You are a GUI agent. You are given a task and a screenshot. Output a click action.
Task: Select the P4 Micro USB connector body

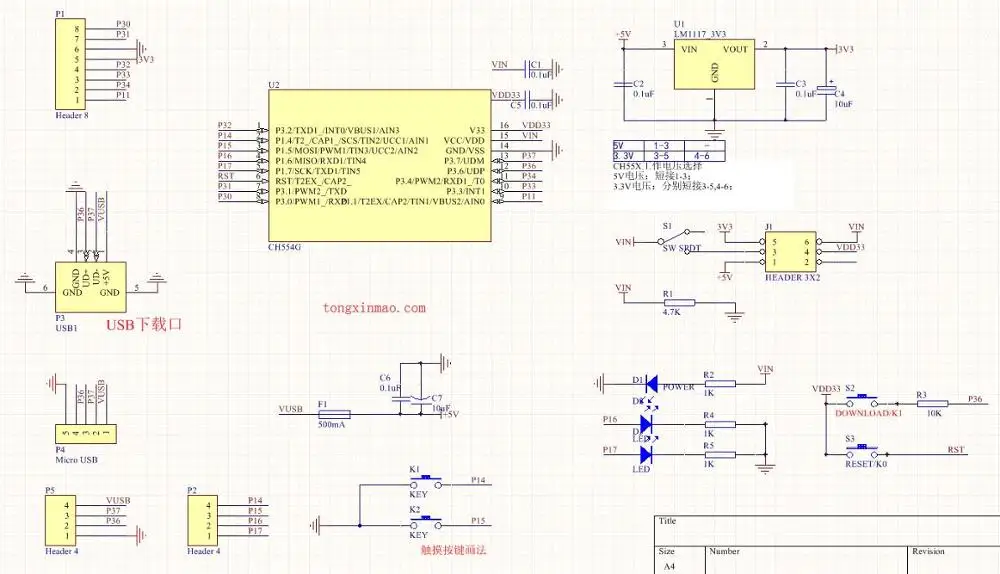click(85, 434)
